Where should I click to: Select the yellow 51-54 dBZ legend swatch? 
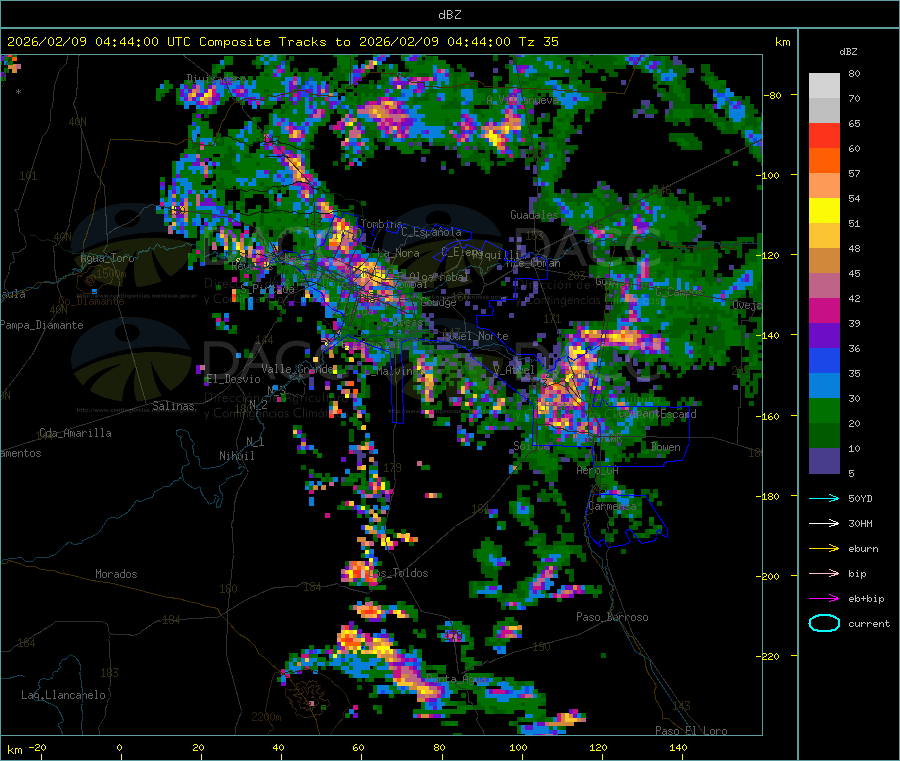coord(824,211)
